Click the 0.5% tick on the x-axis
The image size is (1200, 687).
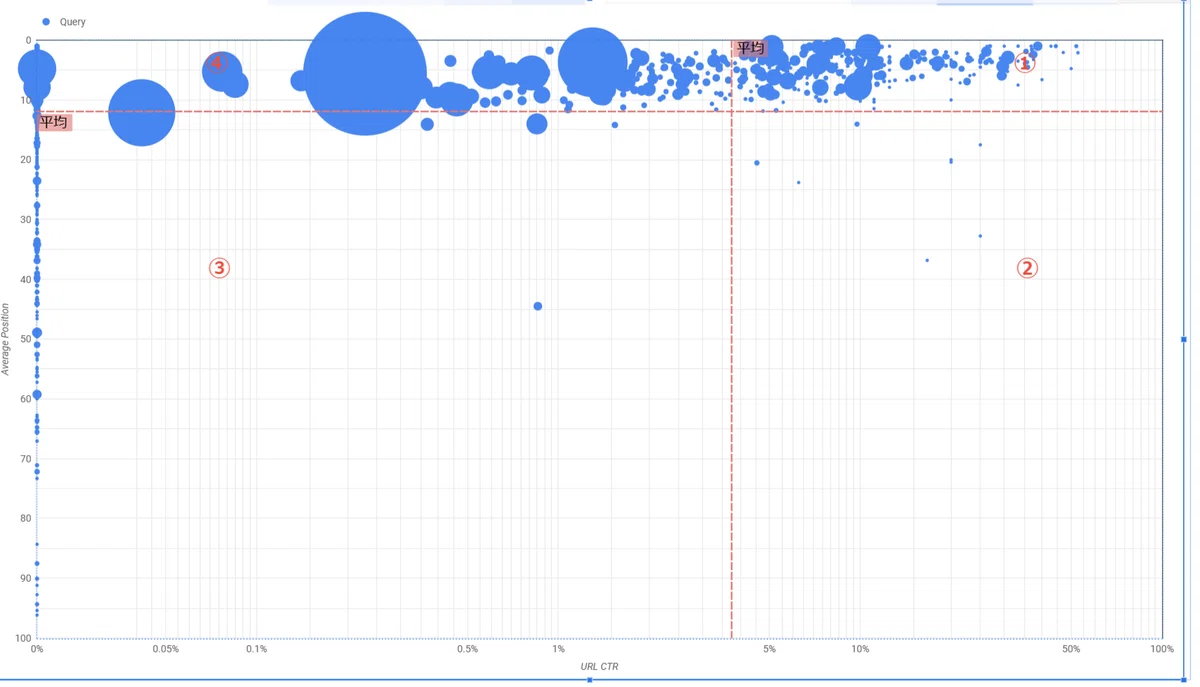point(467,649)
